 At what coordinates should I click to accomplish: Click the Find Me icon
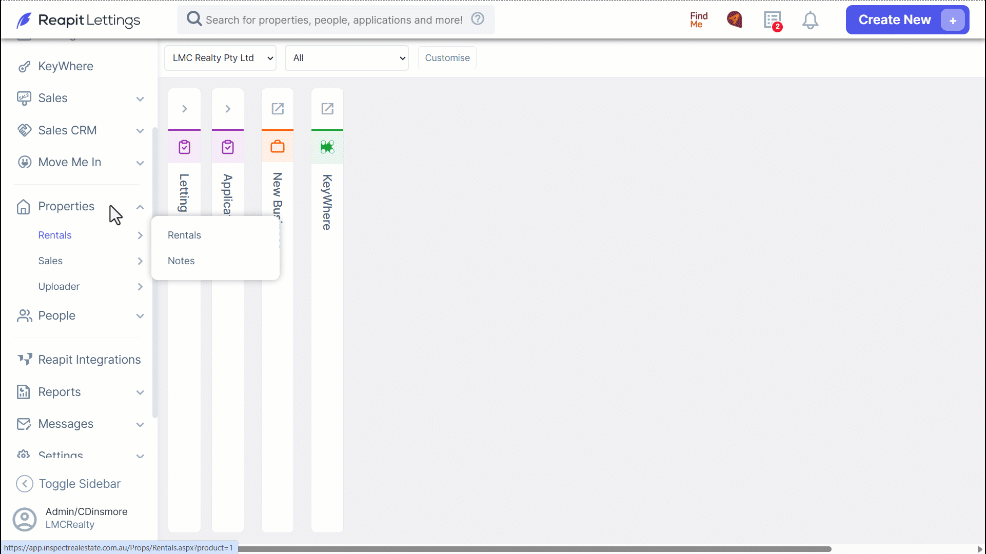click(699, 19)
